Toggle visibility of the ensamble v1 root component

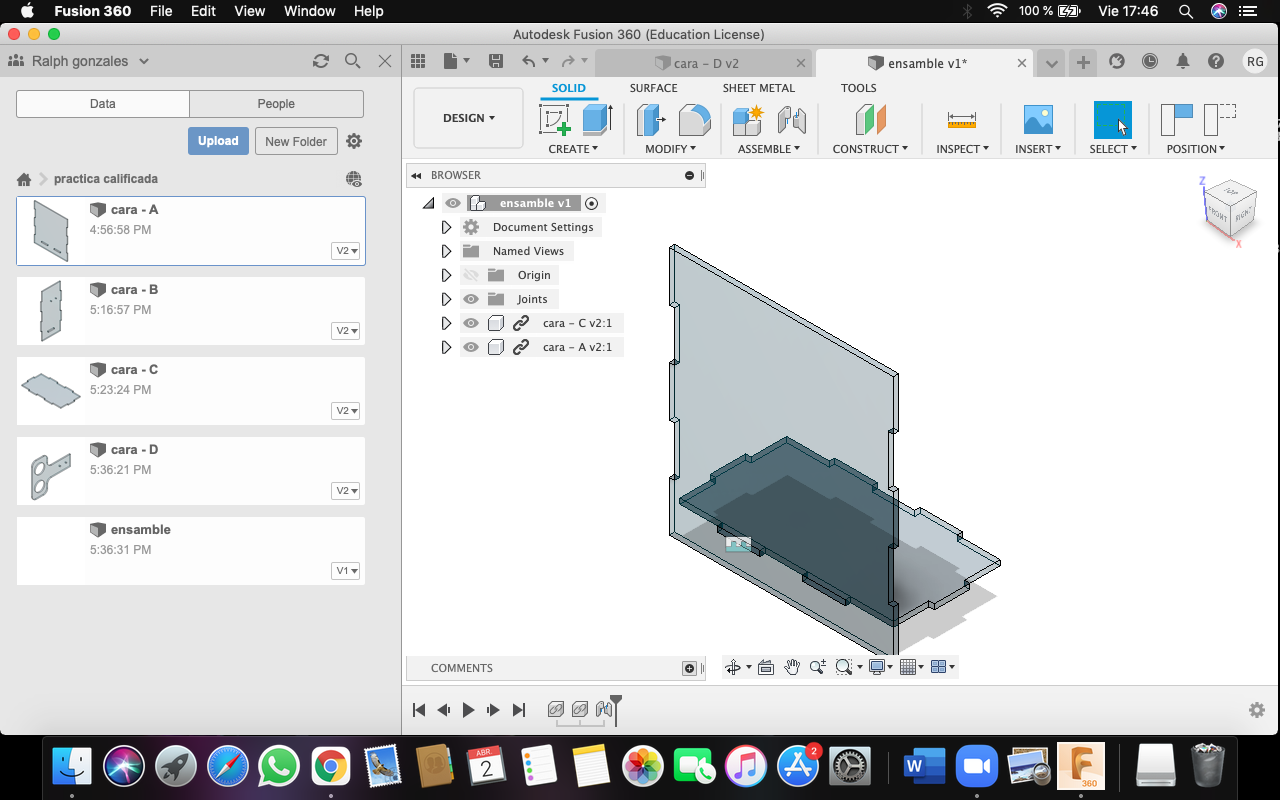coord(453,203)
